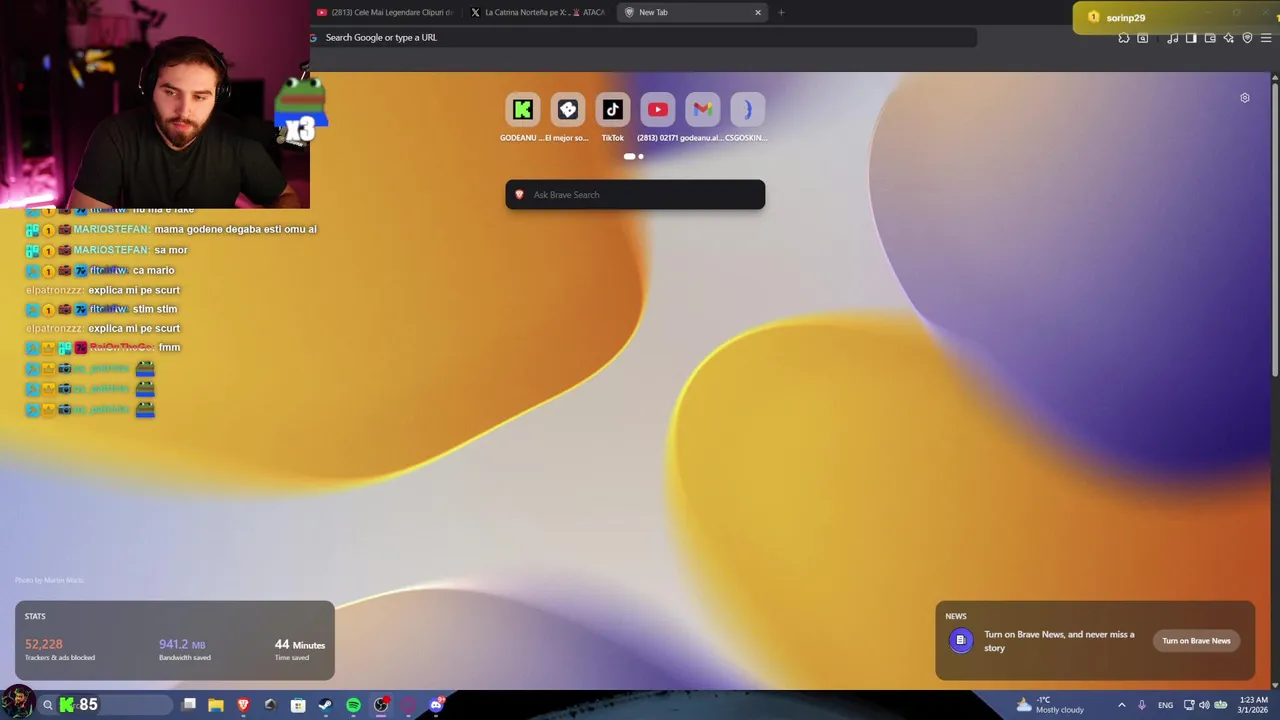Screen dimensions: 1280x720
Task: Expand the system tray hidden icons chevron
Action: tap(1121, 705)
